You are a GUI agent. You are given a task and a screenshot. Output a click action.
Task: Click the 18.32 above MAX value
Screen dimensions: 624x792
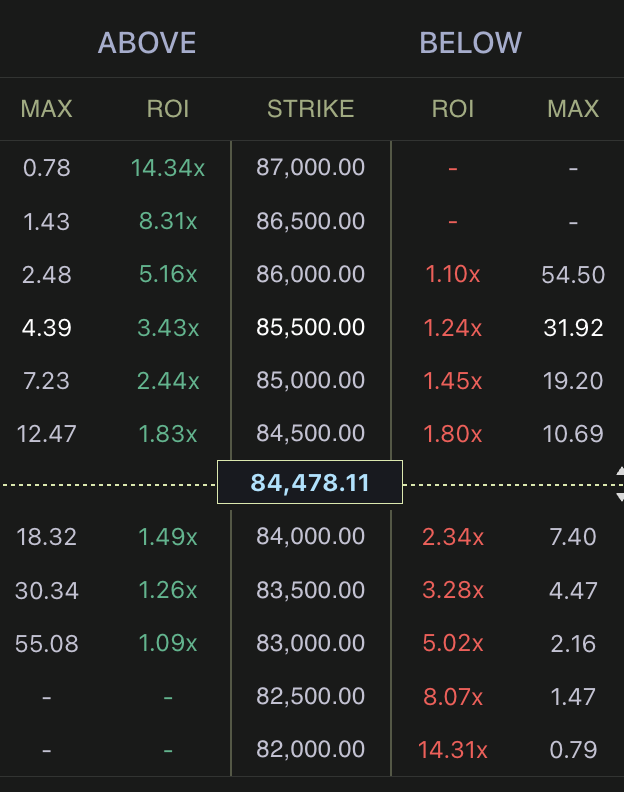click(46, 537)
